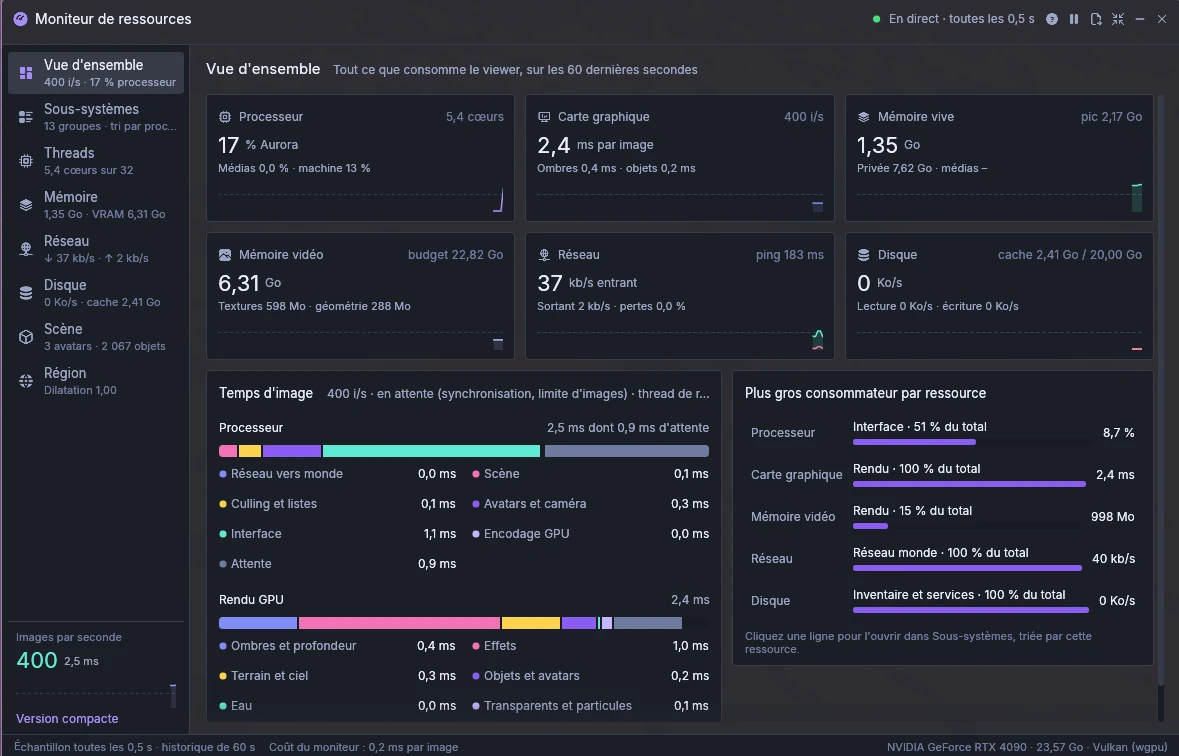1179x756 pixels.
Task: Click the Mémoire vidéo card image icon
Action: pyautogui.click(x=225, y=255)
